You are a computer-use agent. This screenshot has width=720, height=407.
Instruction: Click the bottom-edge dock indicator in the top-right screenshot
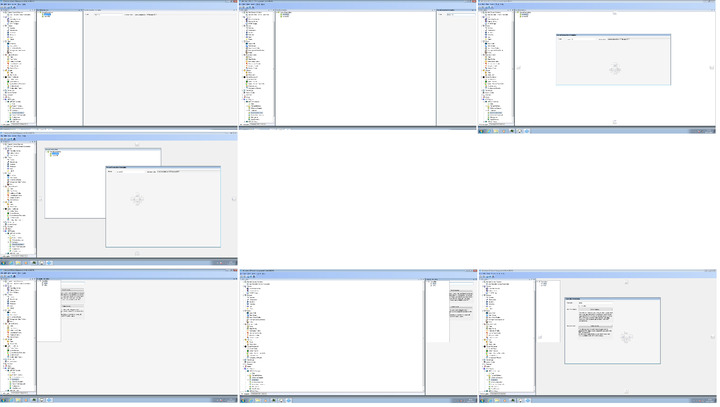tap(614, 122)
